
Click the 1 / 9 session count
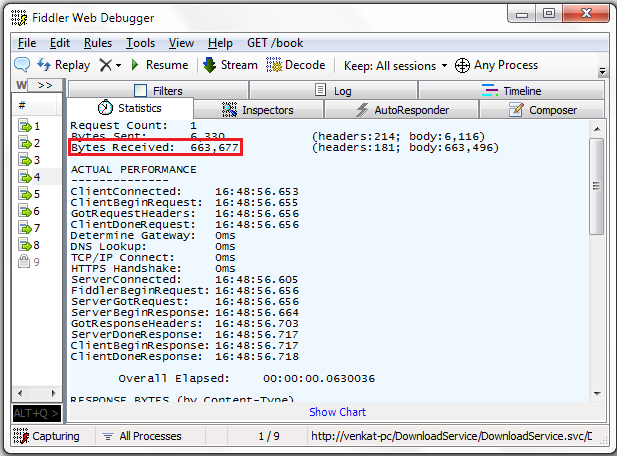pyautogui.click(x=269, y=436)
